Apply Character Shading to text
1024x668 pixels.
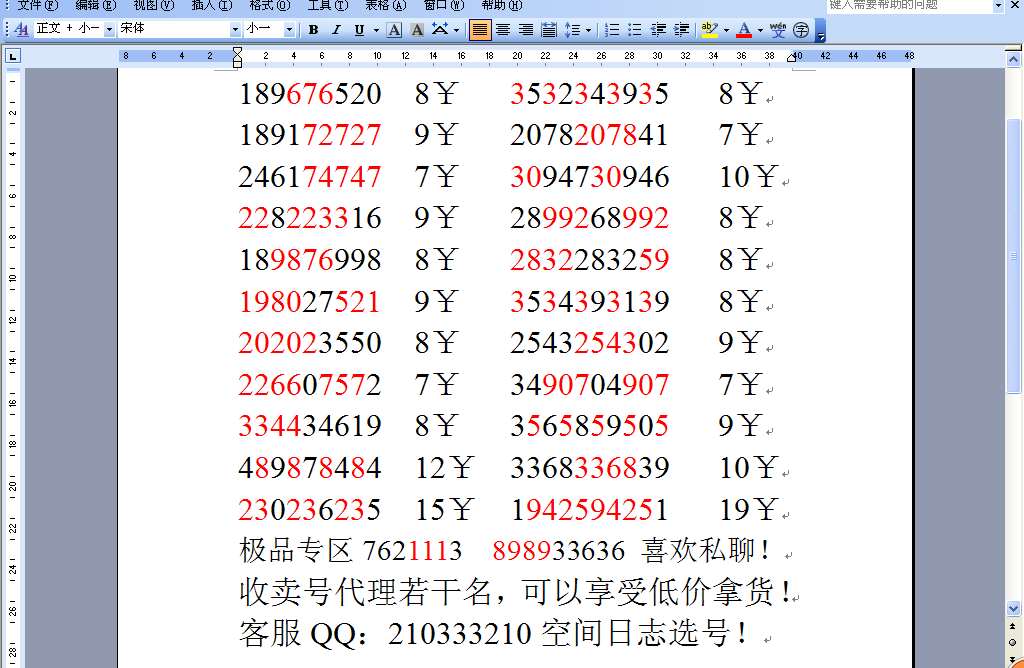click(x=417, y=29)
